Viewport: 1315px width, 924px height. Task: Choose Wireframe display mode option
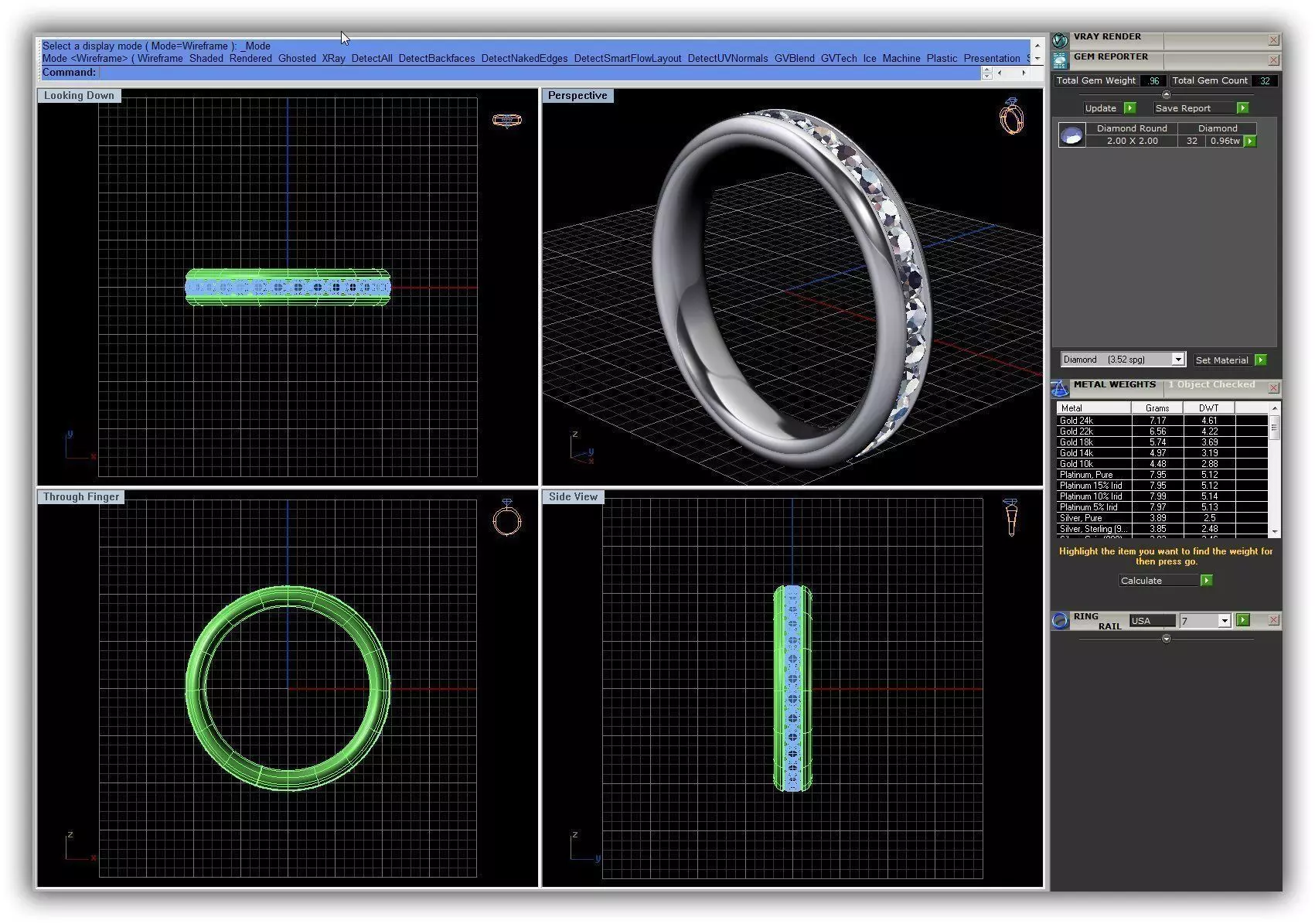[160, 58]
